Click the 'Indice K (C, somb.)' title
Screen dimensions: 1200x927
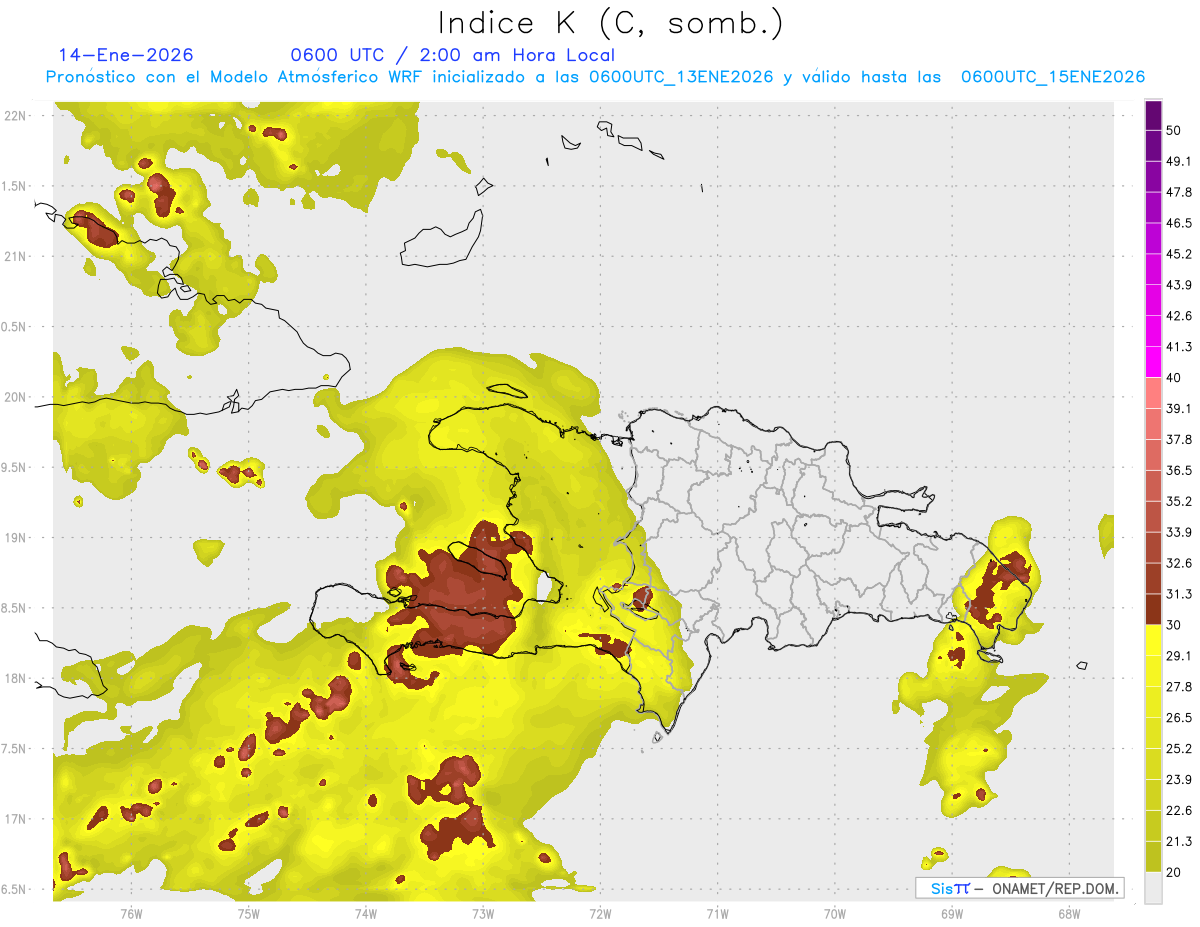tap(610, 23)
